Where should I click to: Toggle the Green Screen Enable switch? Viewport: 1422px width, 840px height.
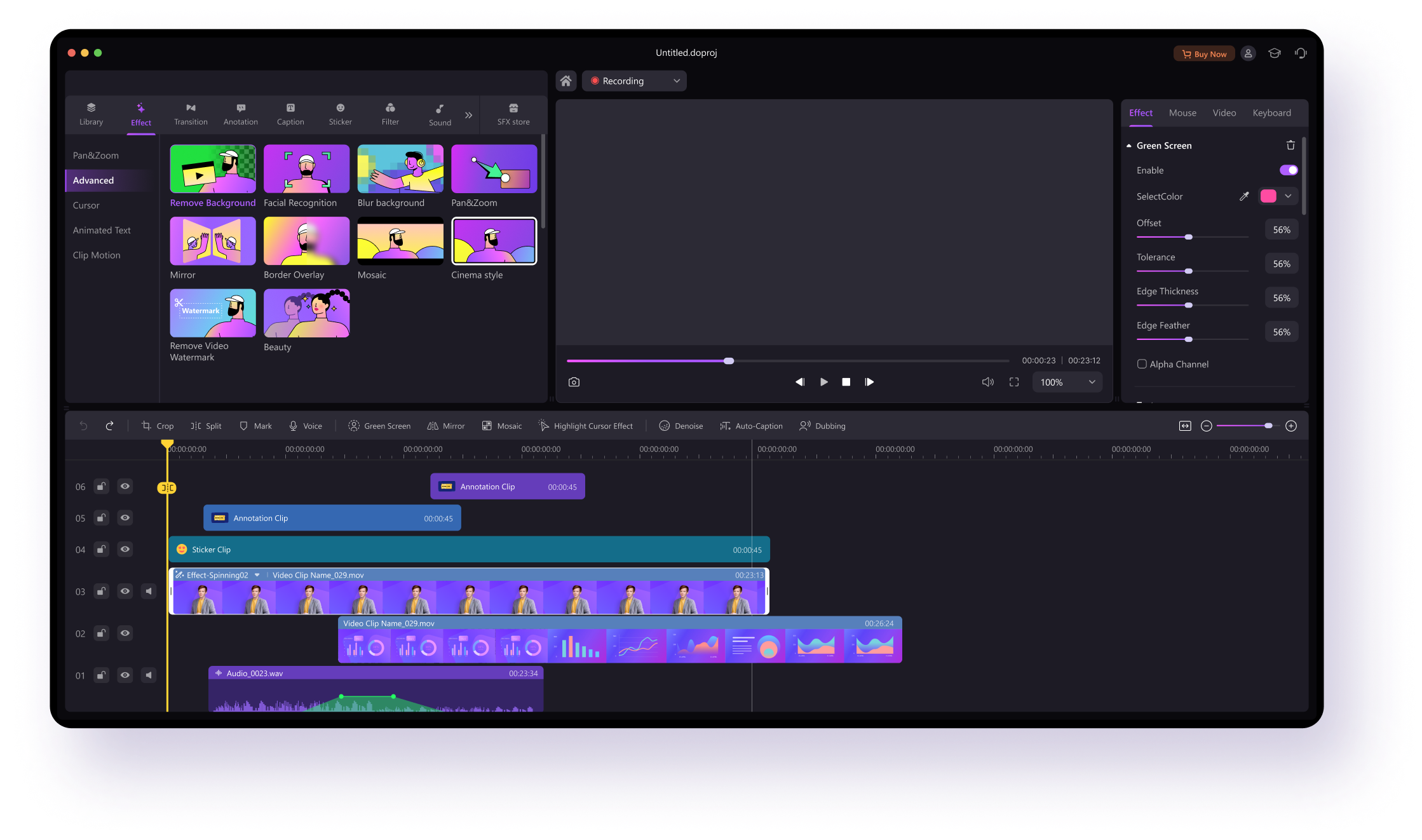(x=1288, y=170)
